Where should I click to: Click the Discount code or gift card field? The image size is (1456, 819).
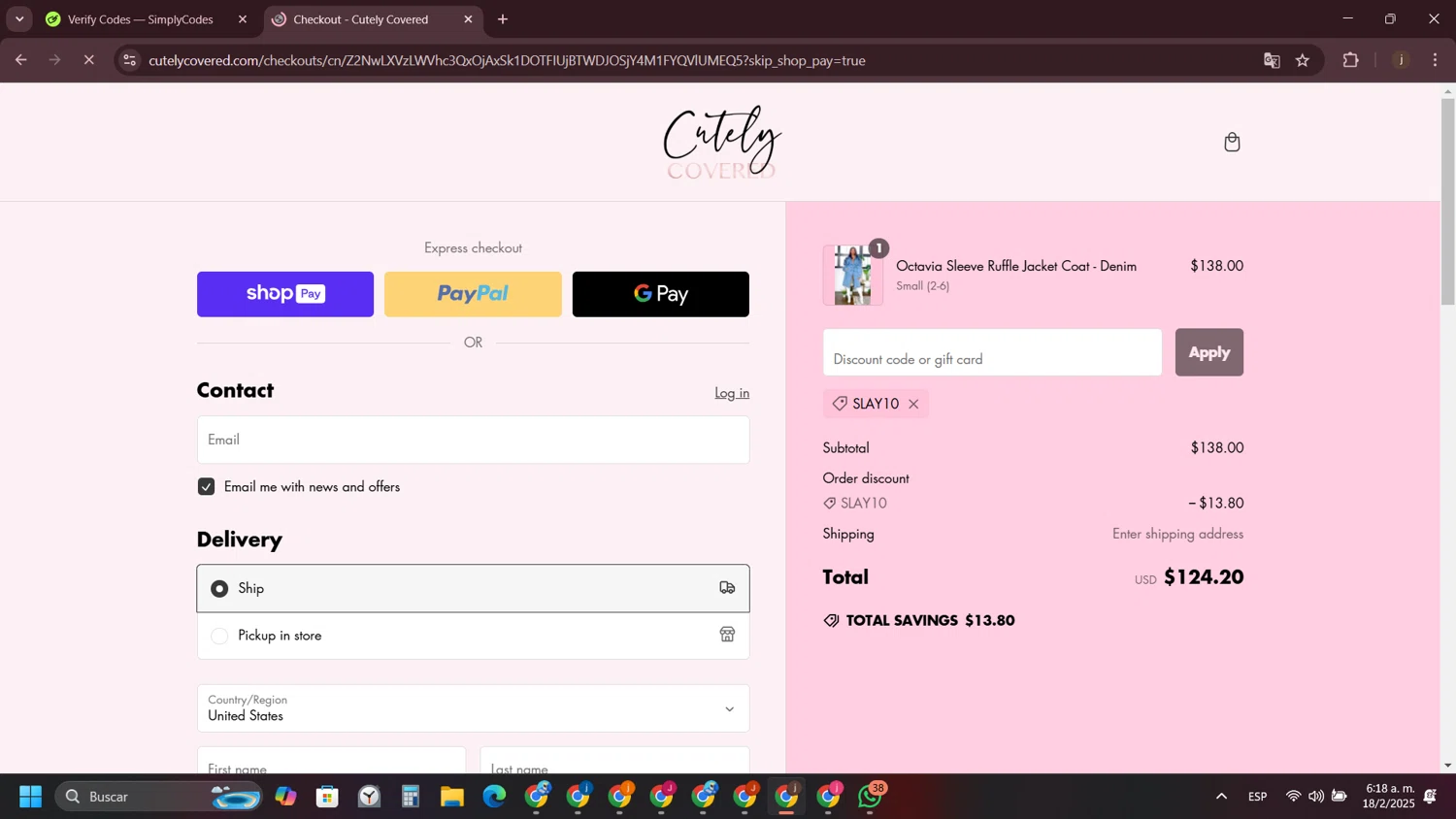pyautogui.click(x=992, y=352)
